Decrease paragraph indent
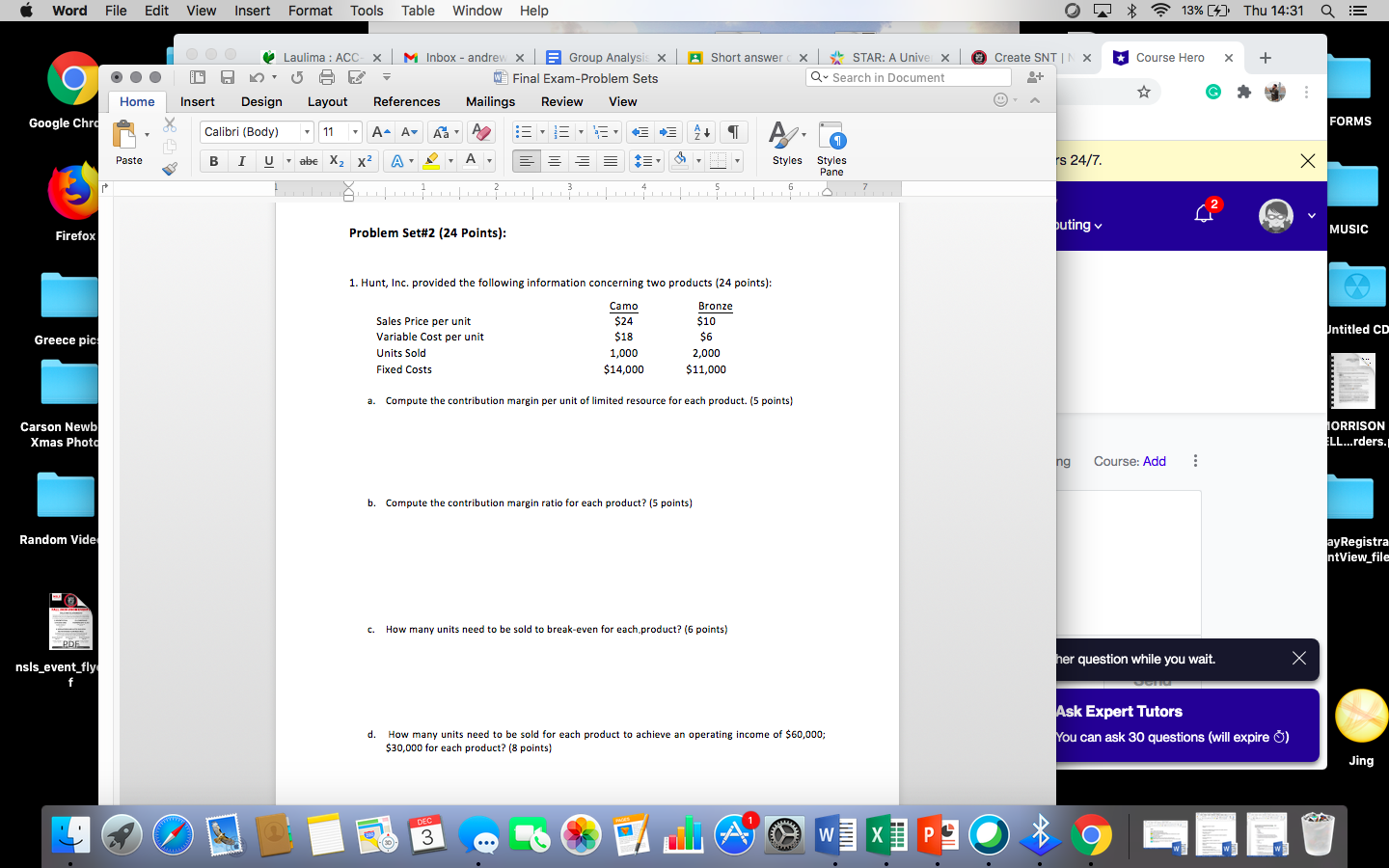 (x=640, y=132)
